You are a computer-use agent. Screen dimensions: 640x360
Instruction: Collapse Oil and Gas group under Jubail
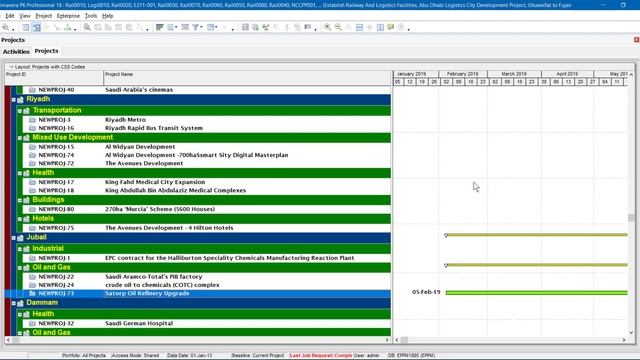click(x=20, y=268)
